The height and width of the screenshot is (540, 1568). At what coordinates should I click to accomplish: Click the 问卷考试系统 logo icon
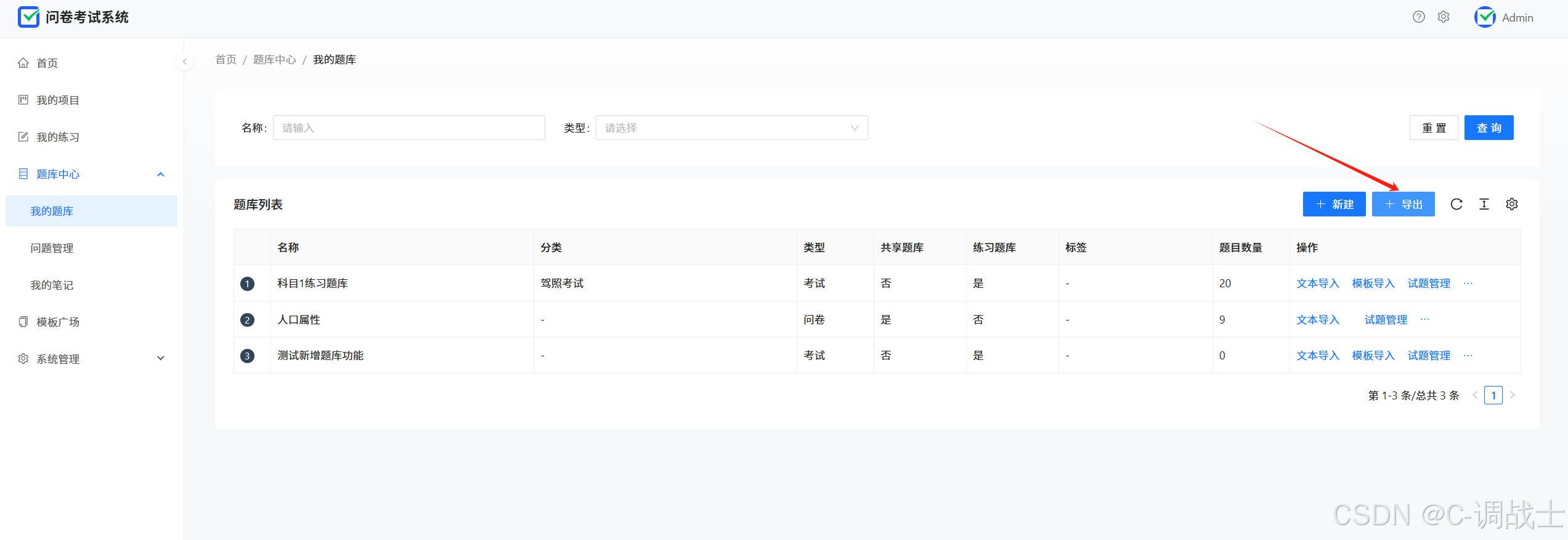(28, 17)
